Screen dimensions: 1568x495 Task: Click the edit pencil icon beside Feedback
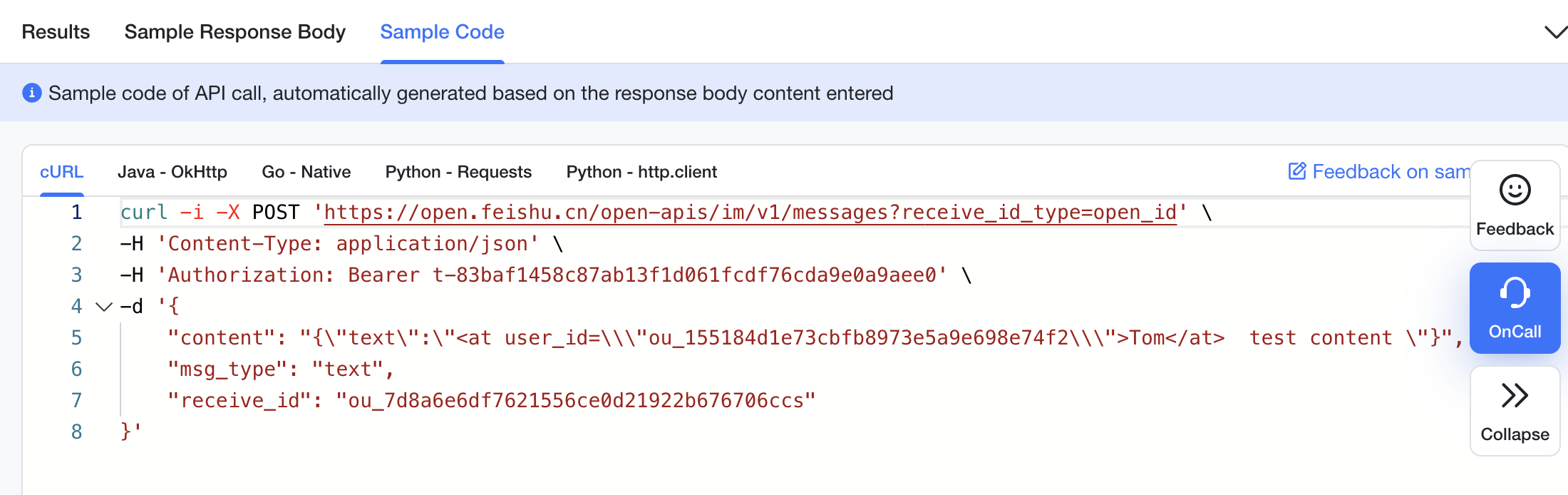pyautogui.click(x=1297, y=171)
